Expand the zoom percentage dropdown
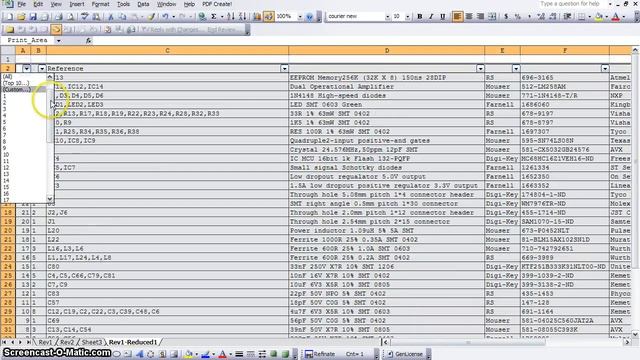The width and height of the screenshot is (640, 360). (300, 17)
